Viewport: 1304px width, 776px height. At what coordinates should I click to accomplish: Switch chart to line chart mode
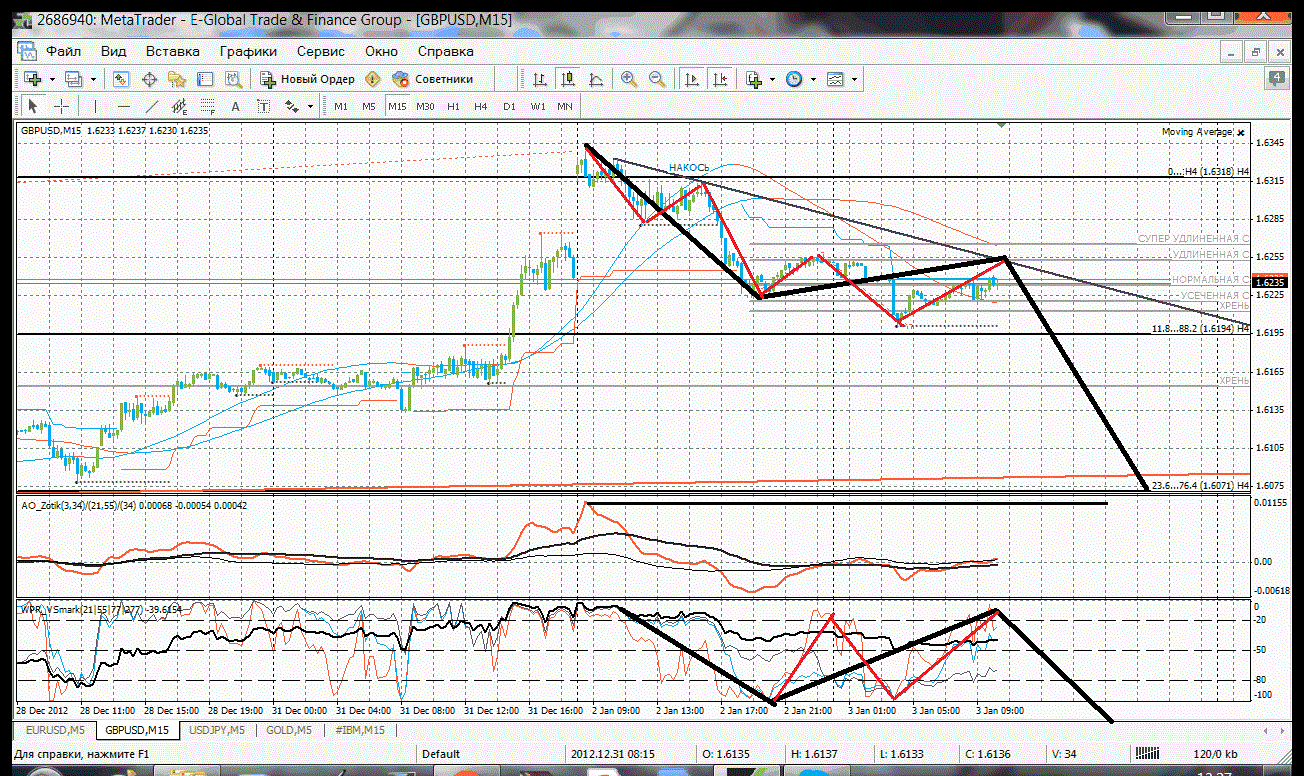coord(596,79)
